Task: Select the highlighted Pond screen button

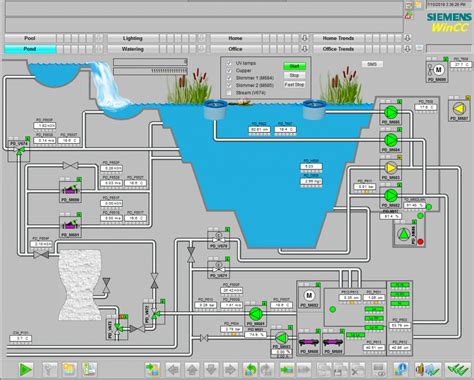Action: (30, 49)
